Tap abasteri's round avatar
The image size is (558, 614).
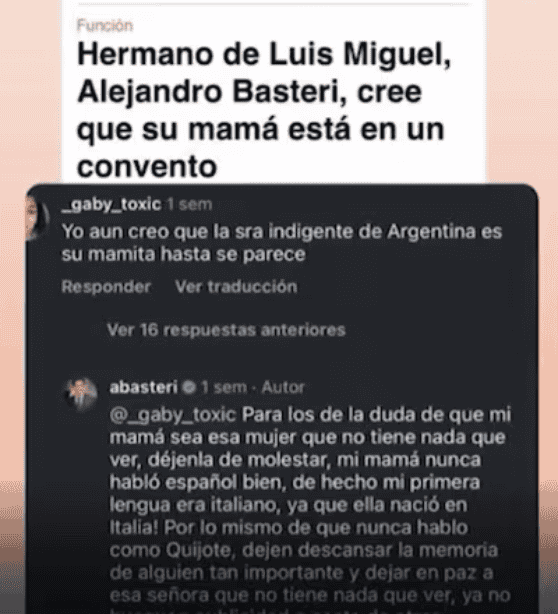click(82, 393)
